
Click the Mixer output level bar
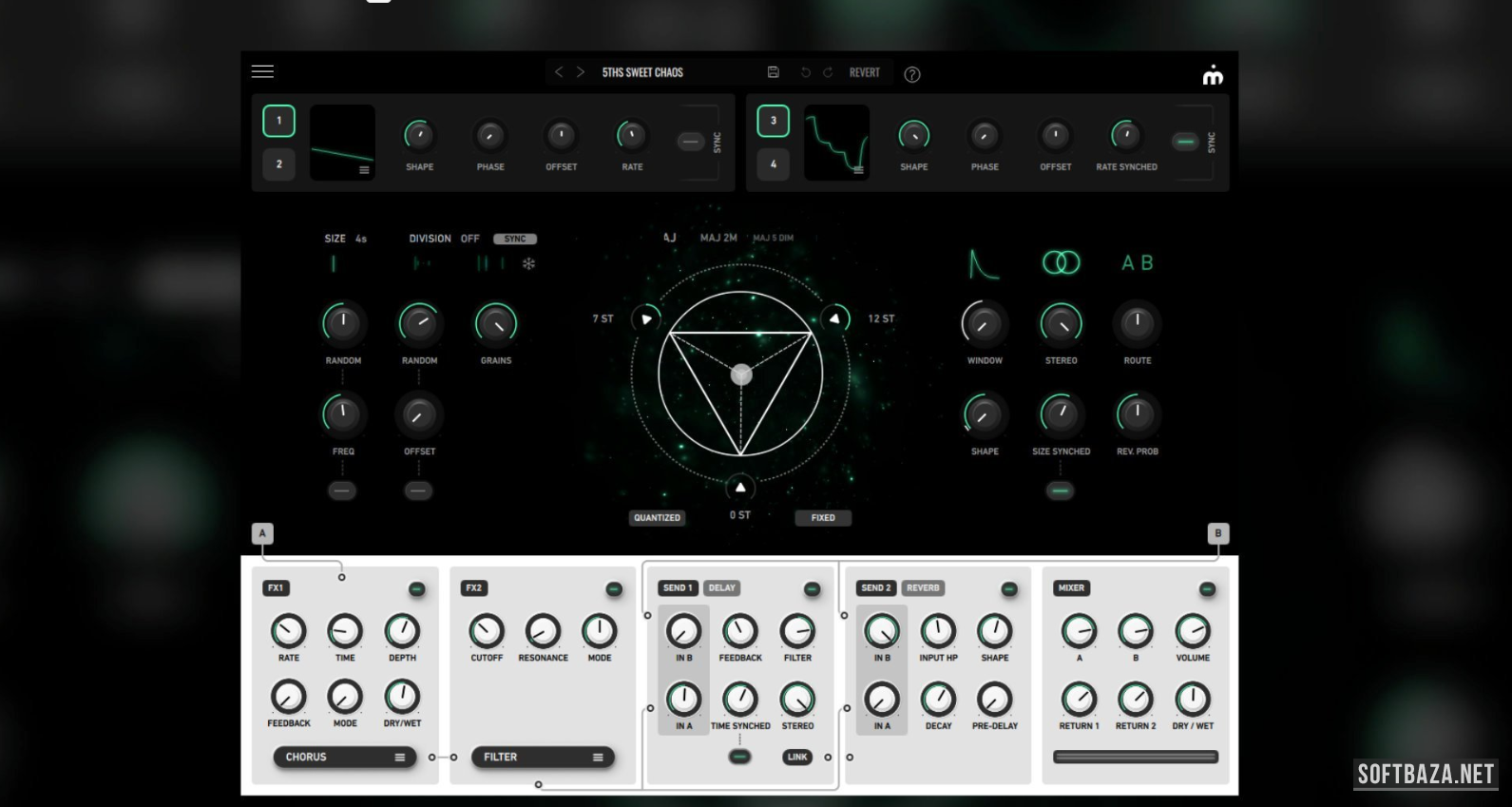click(1135, 758)
